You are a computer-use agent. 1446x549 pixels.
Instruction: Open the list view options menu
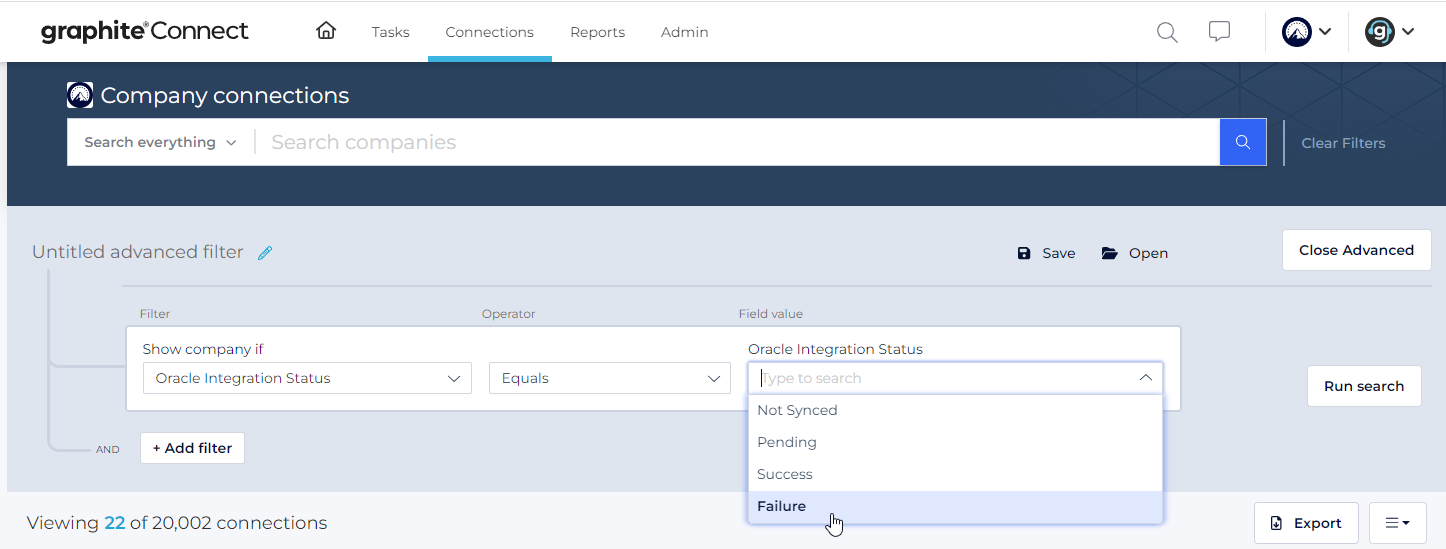pos(1397,523)
